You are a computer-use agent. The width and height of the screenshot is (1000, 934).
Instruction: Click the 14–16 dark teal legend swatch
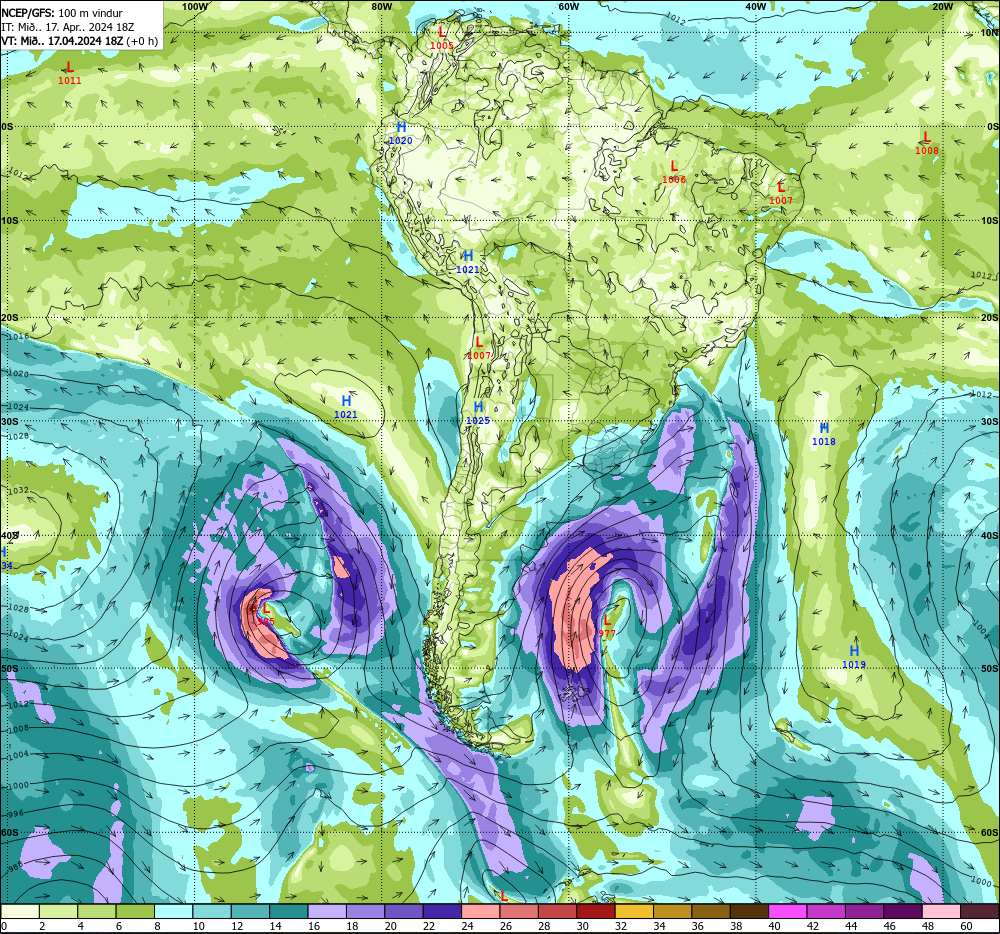coord(289,911)
